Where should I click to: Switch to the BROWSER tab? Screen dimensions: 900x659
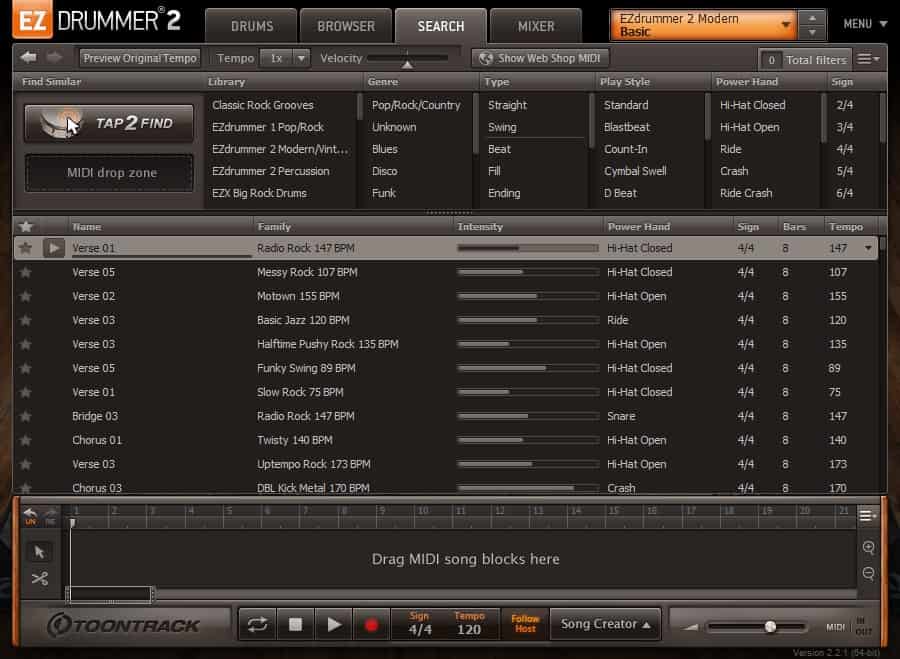[346, 26]
